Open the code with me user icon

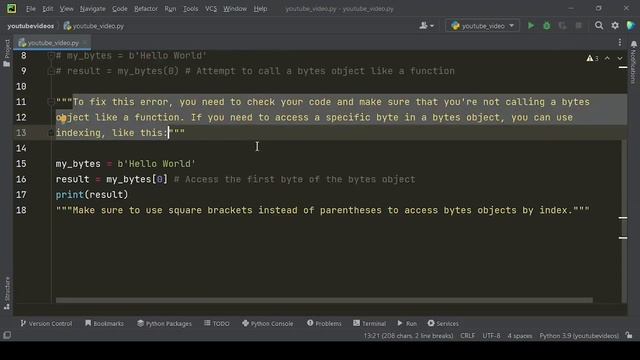coord(426,26)
